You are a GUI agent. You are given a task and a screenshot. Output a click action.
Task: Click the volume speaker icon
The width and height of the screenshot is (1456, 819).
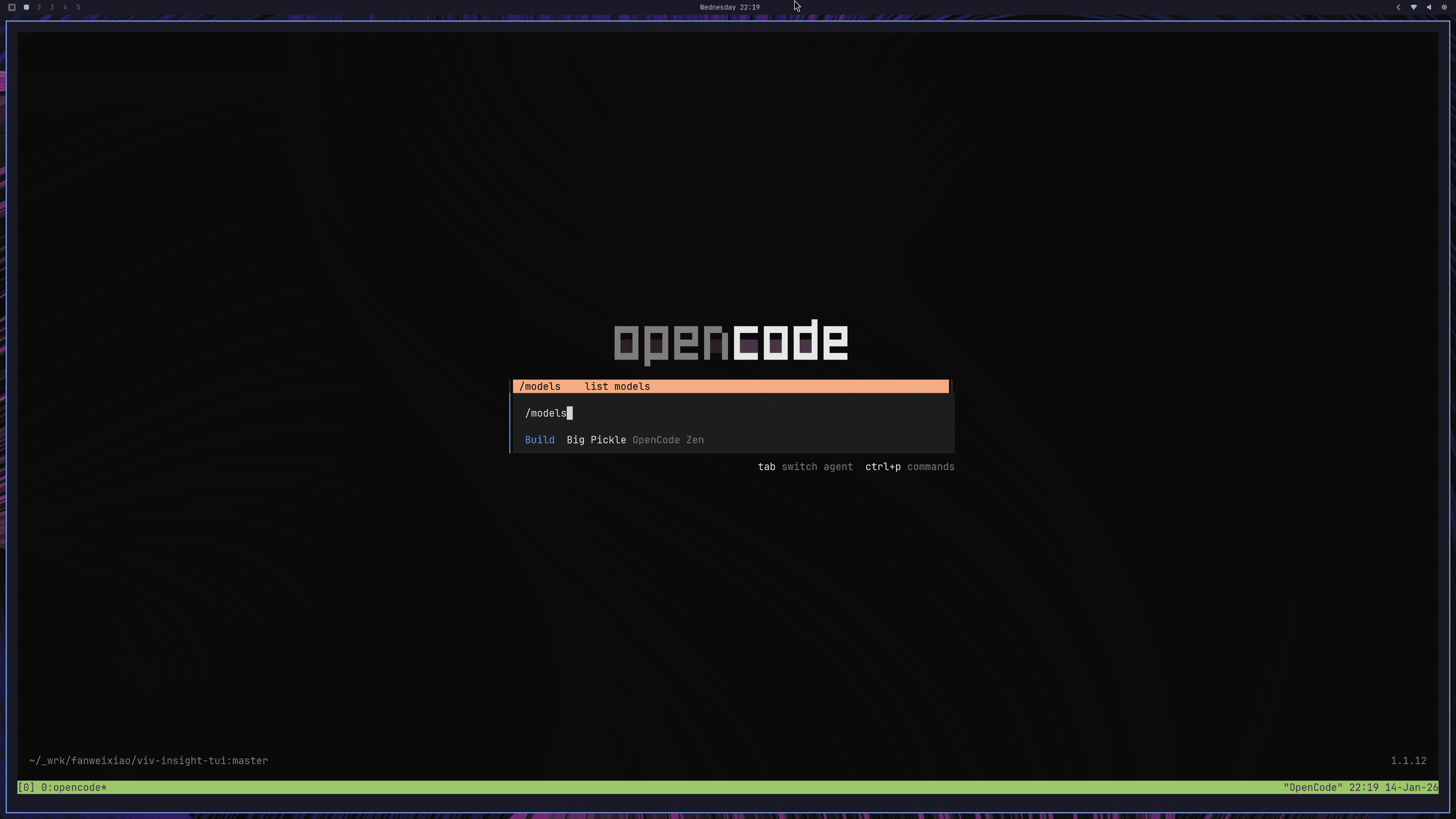[1428, 7]
